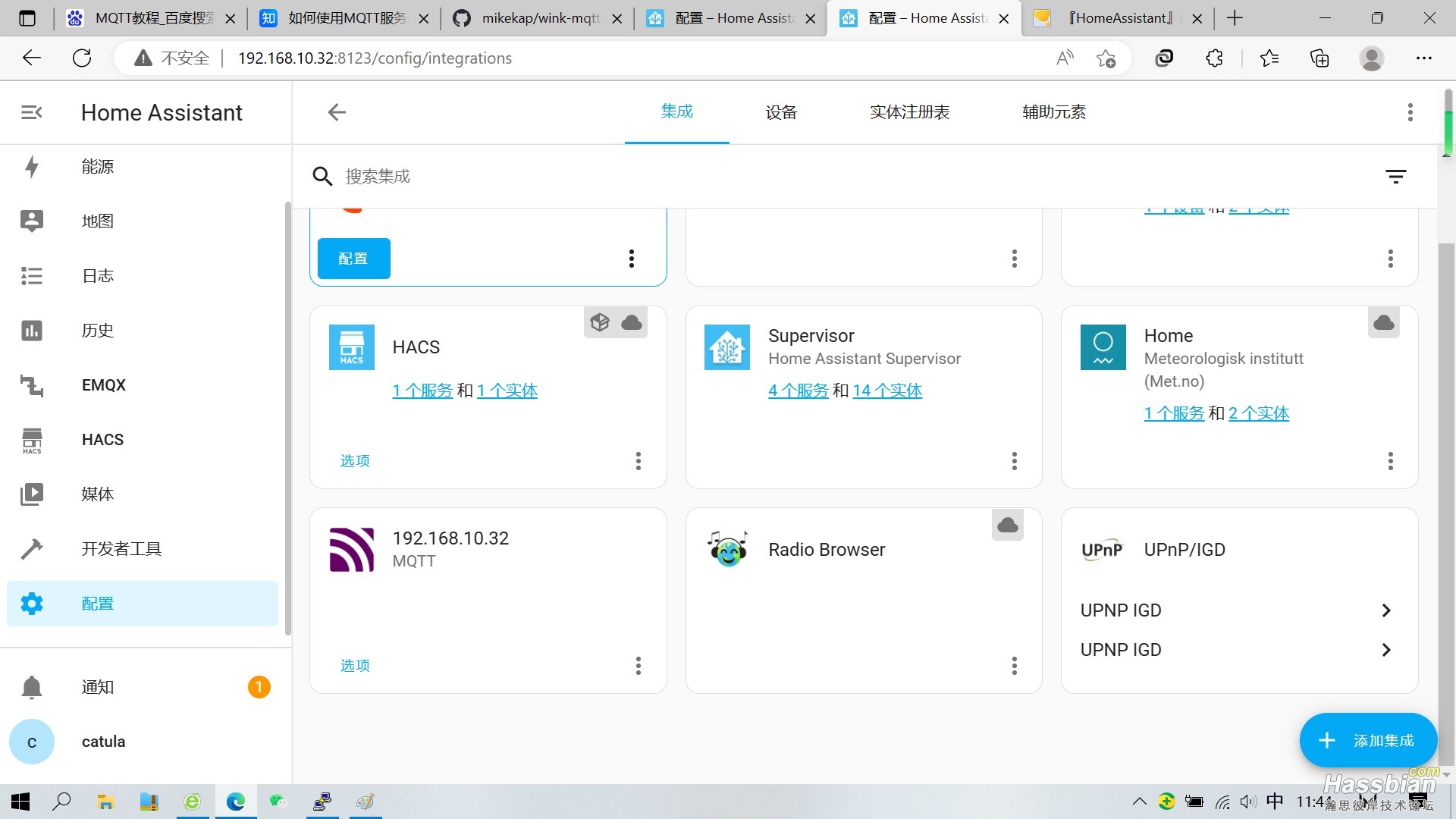The image size is (1456, 819).
Task: Open 开发者工具 developer tools
Action: pos(143,549)
